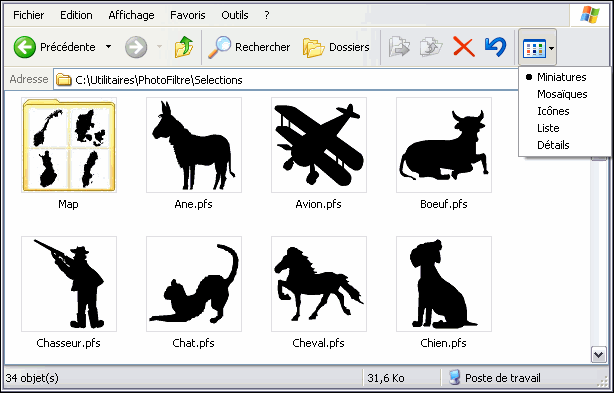The image size is (614, 393).
Task: Click the Cheval.pfs file name label
Action: point(318,343)
